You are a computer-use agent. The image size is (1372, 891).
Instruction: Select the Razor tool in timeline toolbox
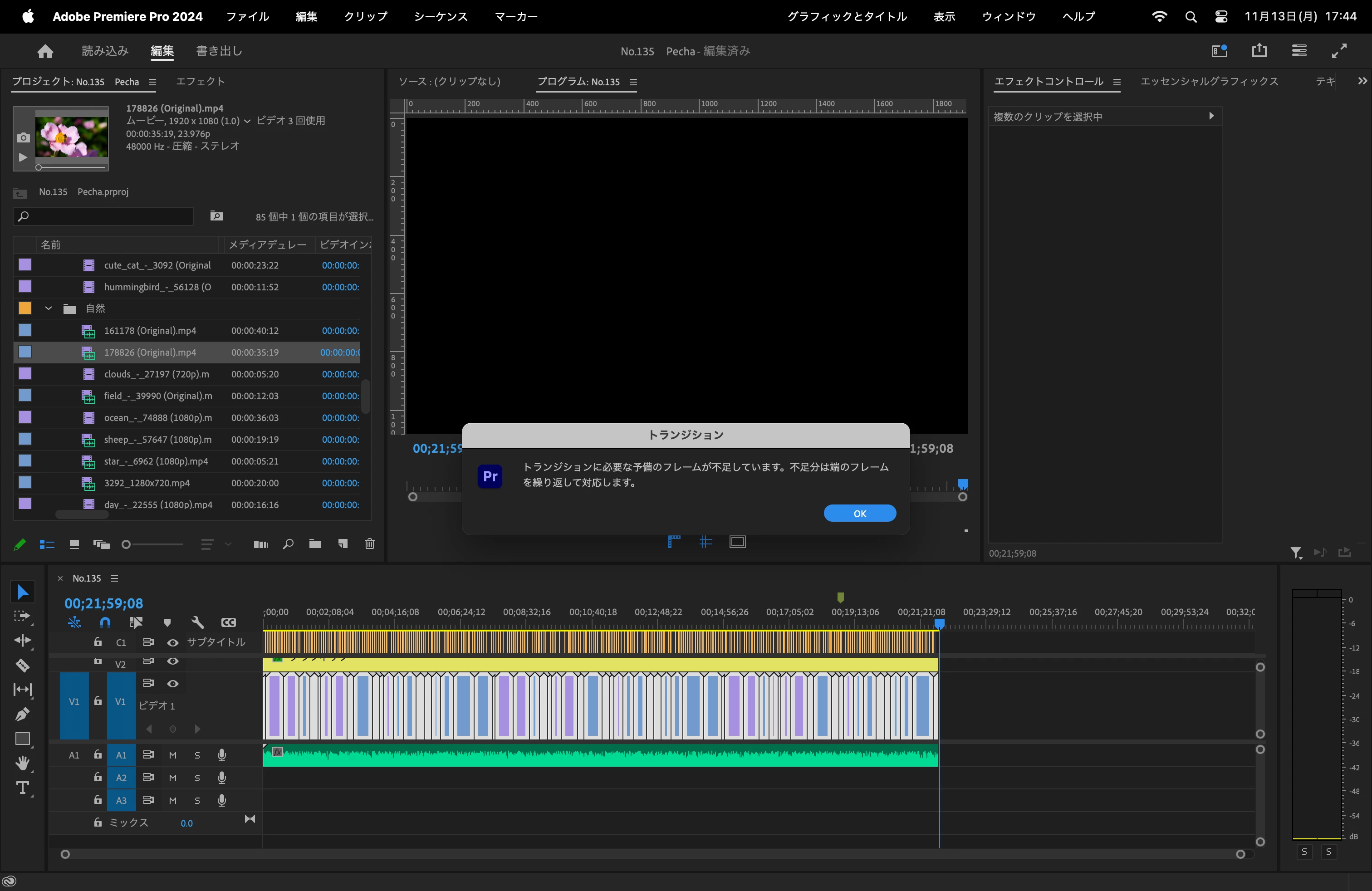(23, 665)
